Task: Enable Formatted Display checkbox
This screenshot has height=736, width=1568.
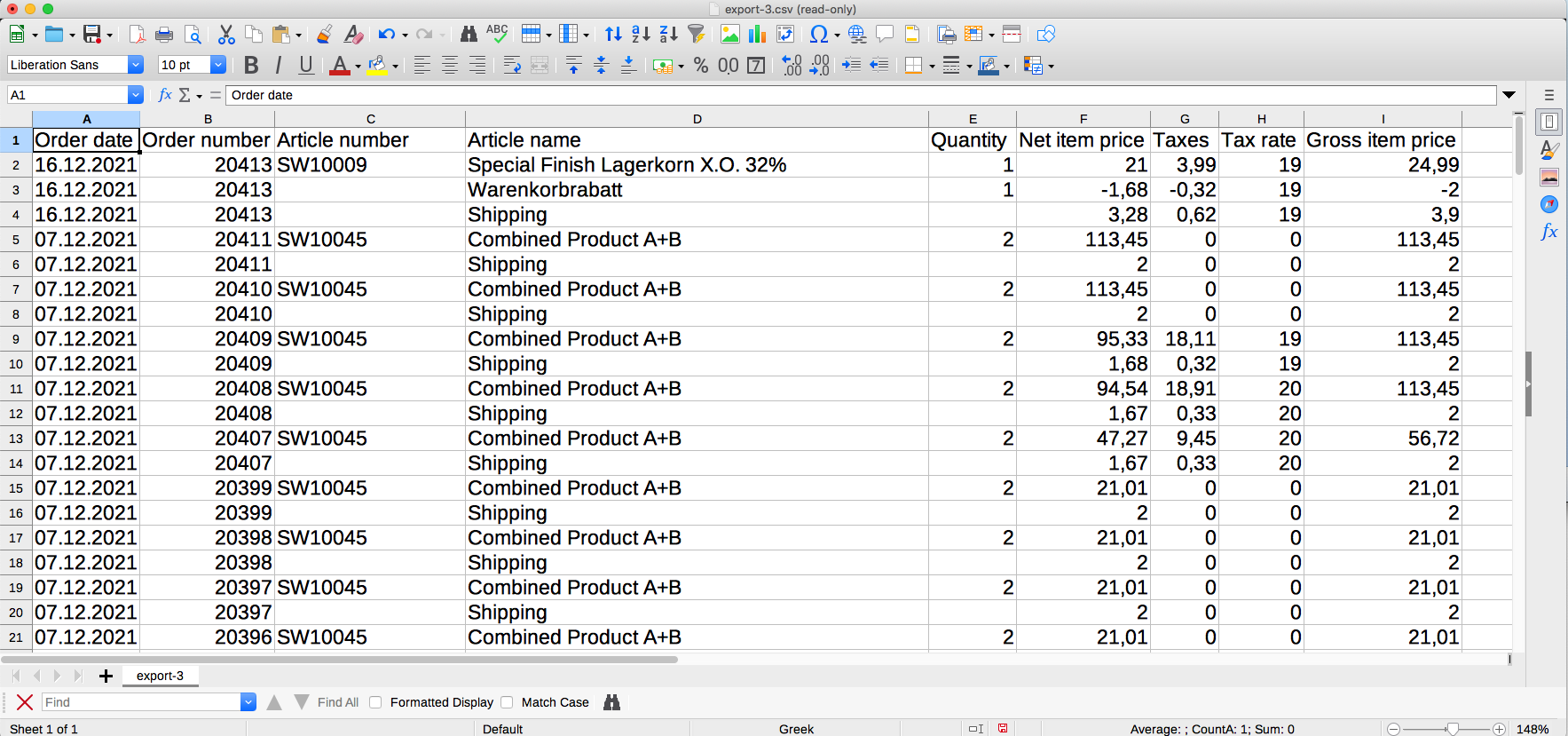Action: coord(375,702)
